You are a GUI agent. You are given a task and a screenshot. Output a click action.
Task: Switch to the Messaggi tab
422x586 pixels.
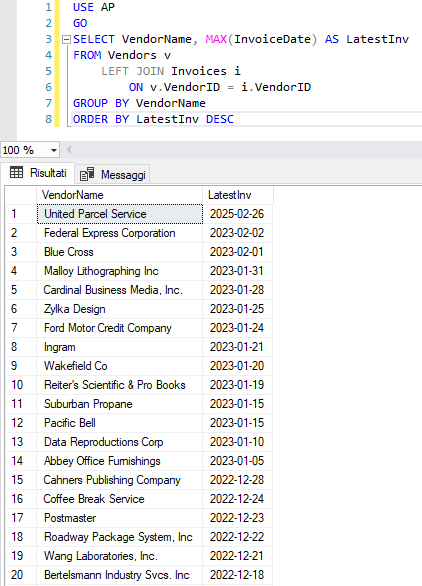coord(113,174)
